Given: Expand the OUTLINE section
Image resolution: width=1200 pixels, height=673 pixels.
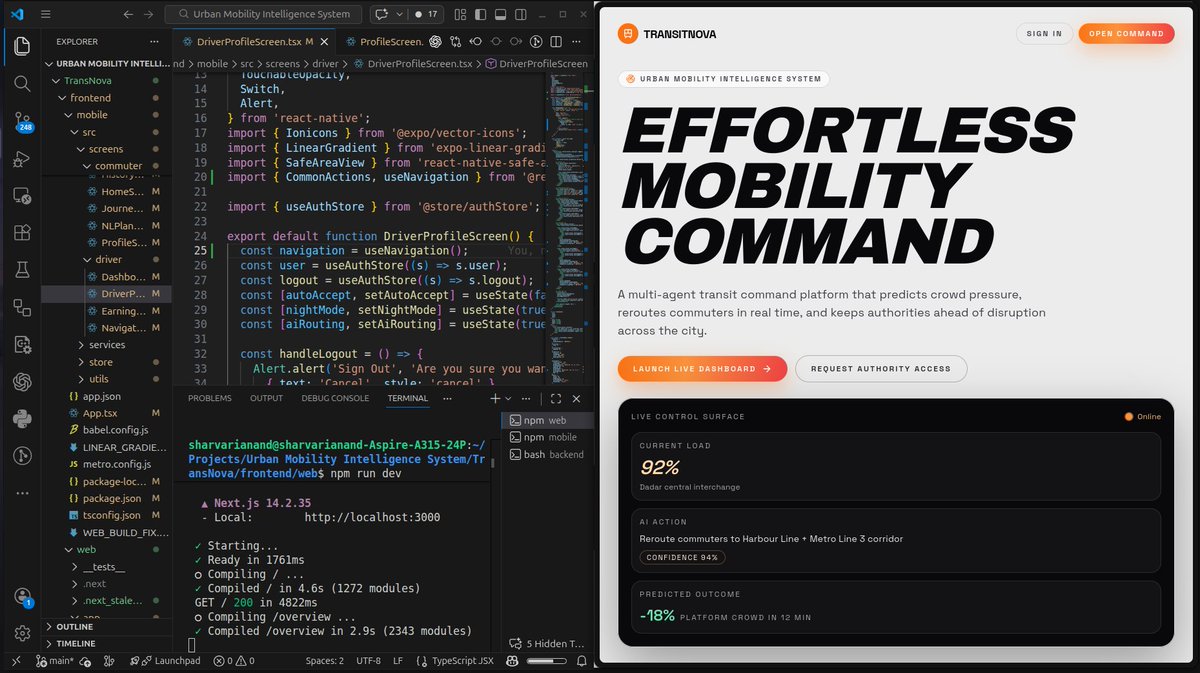Looking at the screenshot, I should click(x=106, y=627).
